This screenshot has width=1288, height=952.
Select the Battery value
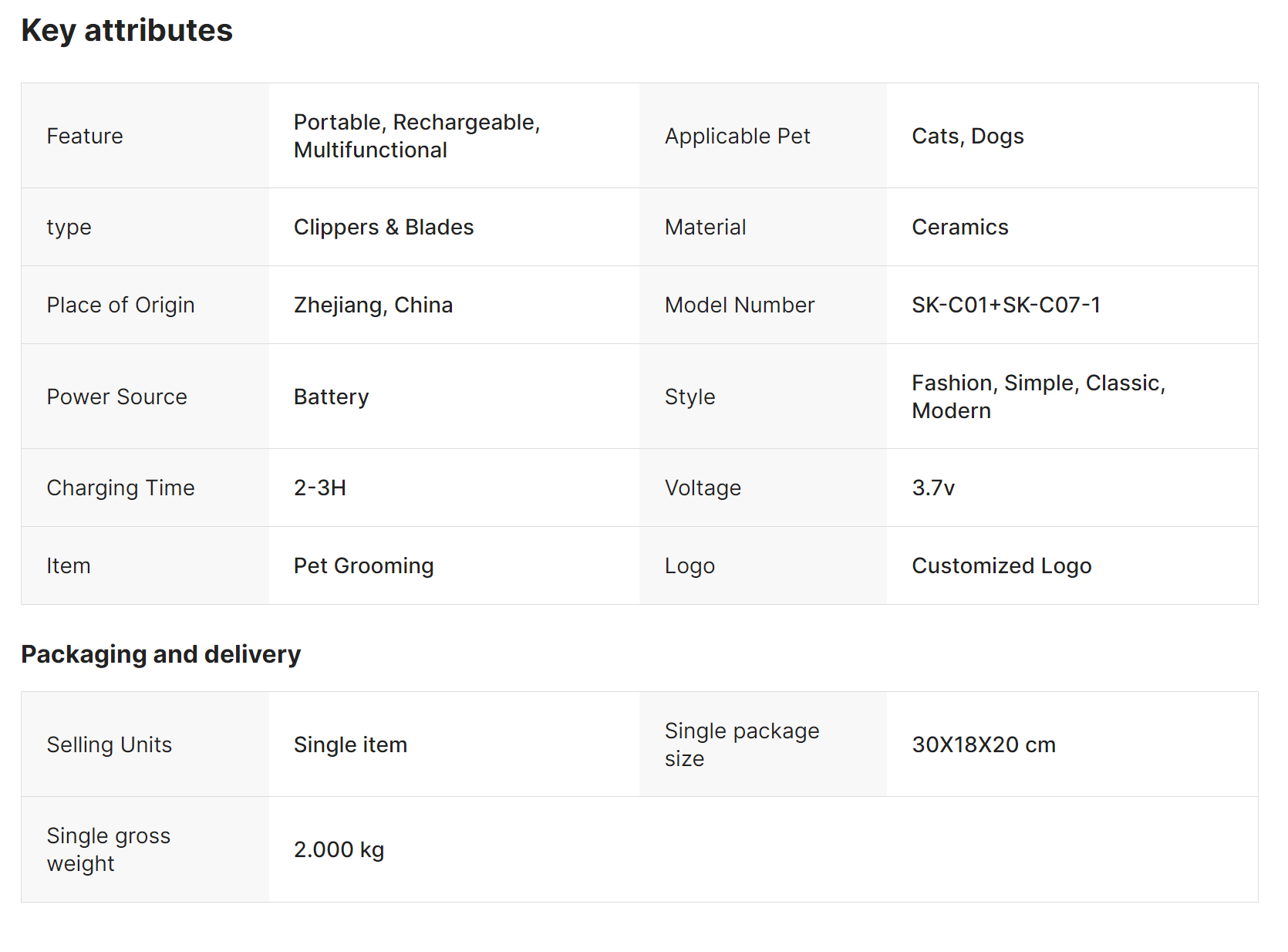tap(331, 397)
